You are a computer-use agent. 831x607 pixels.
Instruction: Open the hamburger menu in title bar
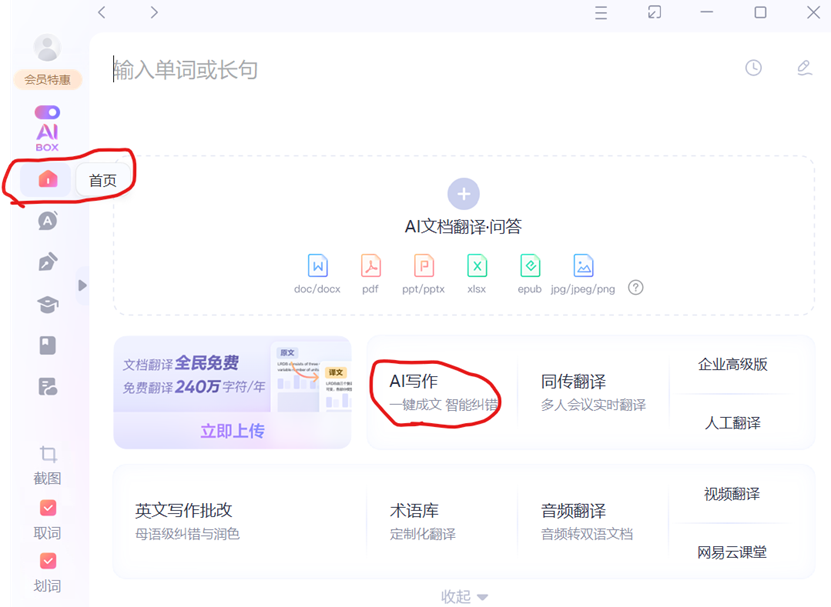(600, 13)
